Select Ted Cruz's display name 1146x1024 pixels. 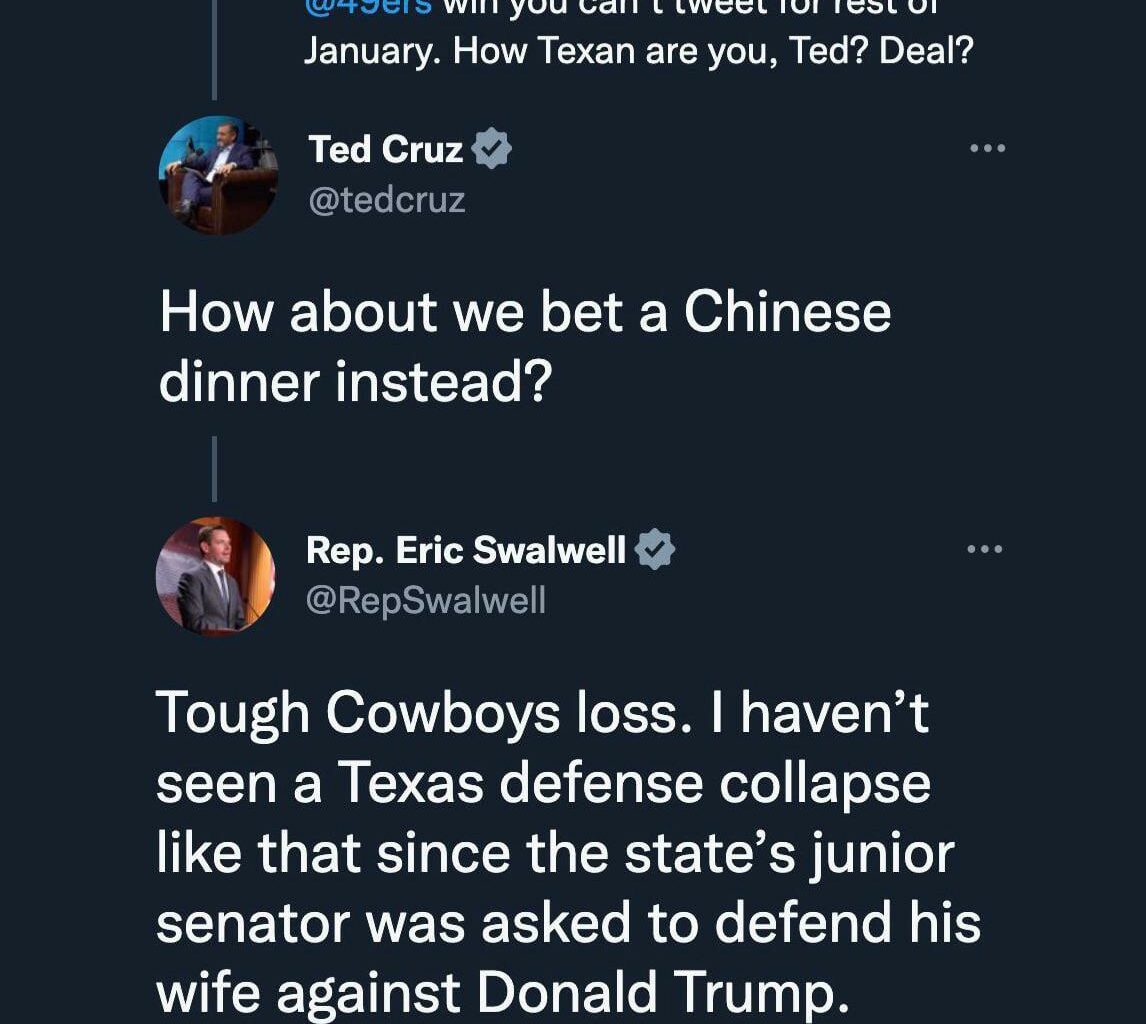click(x=387, y=147)
